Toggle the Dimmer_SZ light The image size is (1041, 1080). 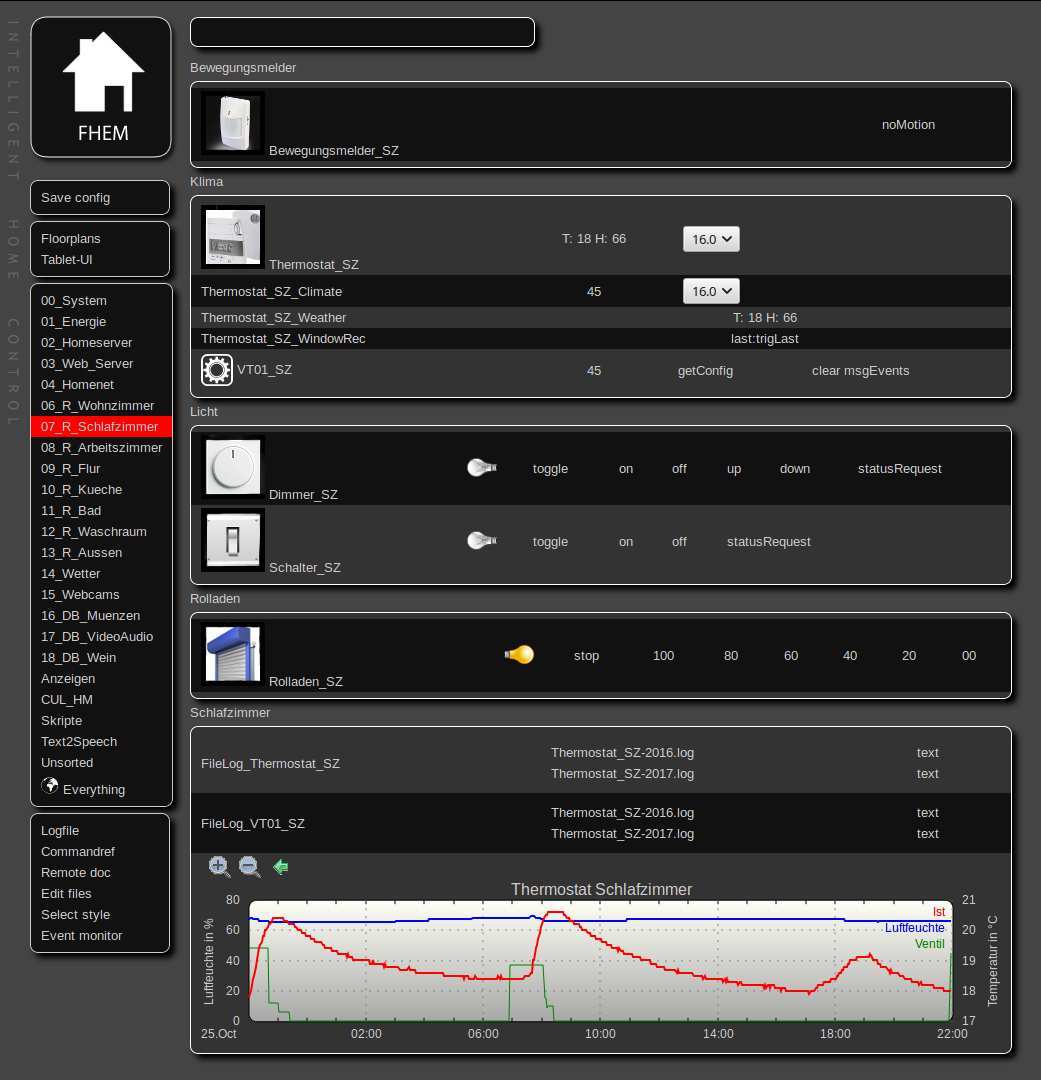point(550,468)
